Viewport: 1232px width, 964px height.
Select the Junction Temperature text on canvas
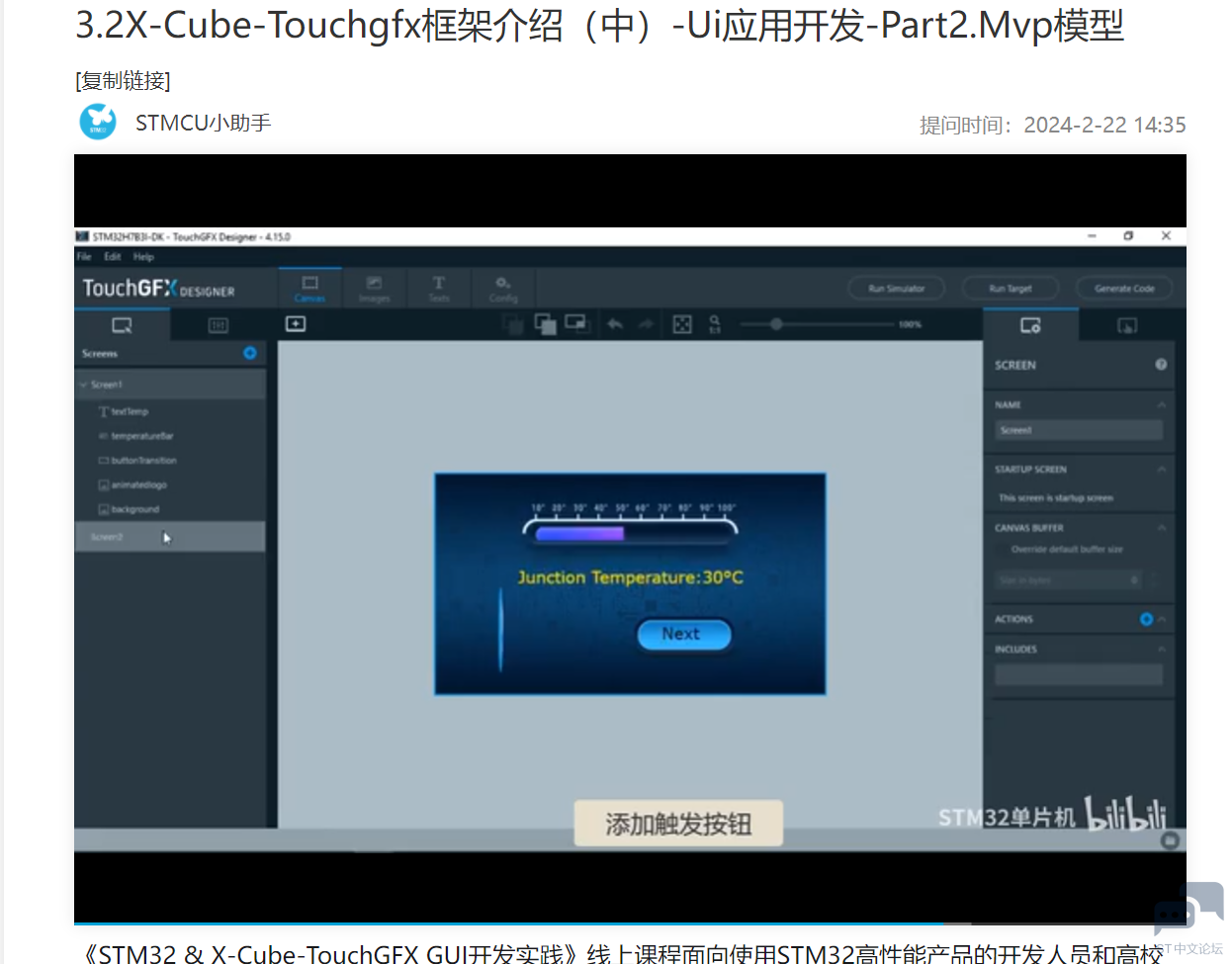[x=630, y=577]
